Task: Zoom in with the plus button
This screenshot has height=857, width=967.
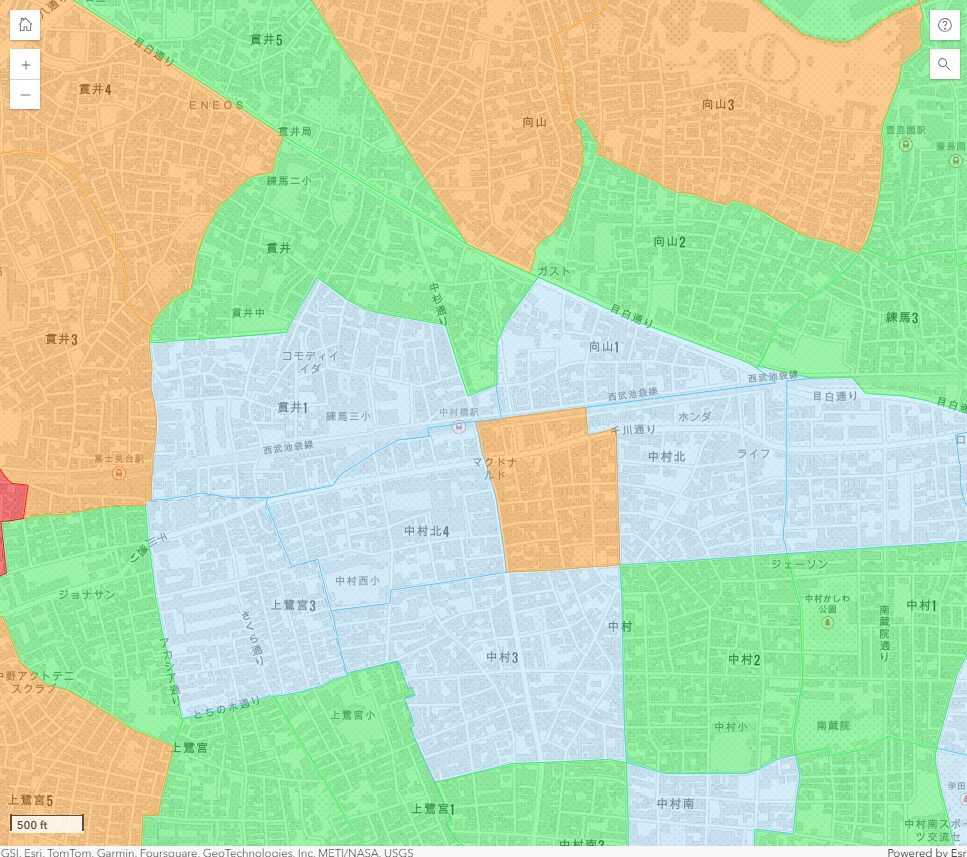Action: pyautogui.click(x=25, y=65)
